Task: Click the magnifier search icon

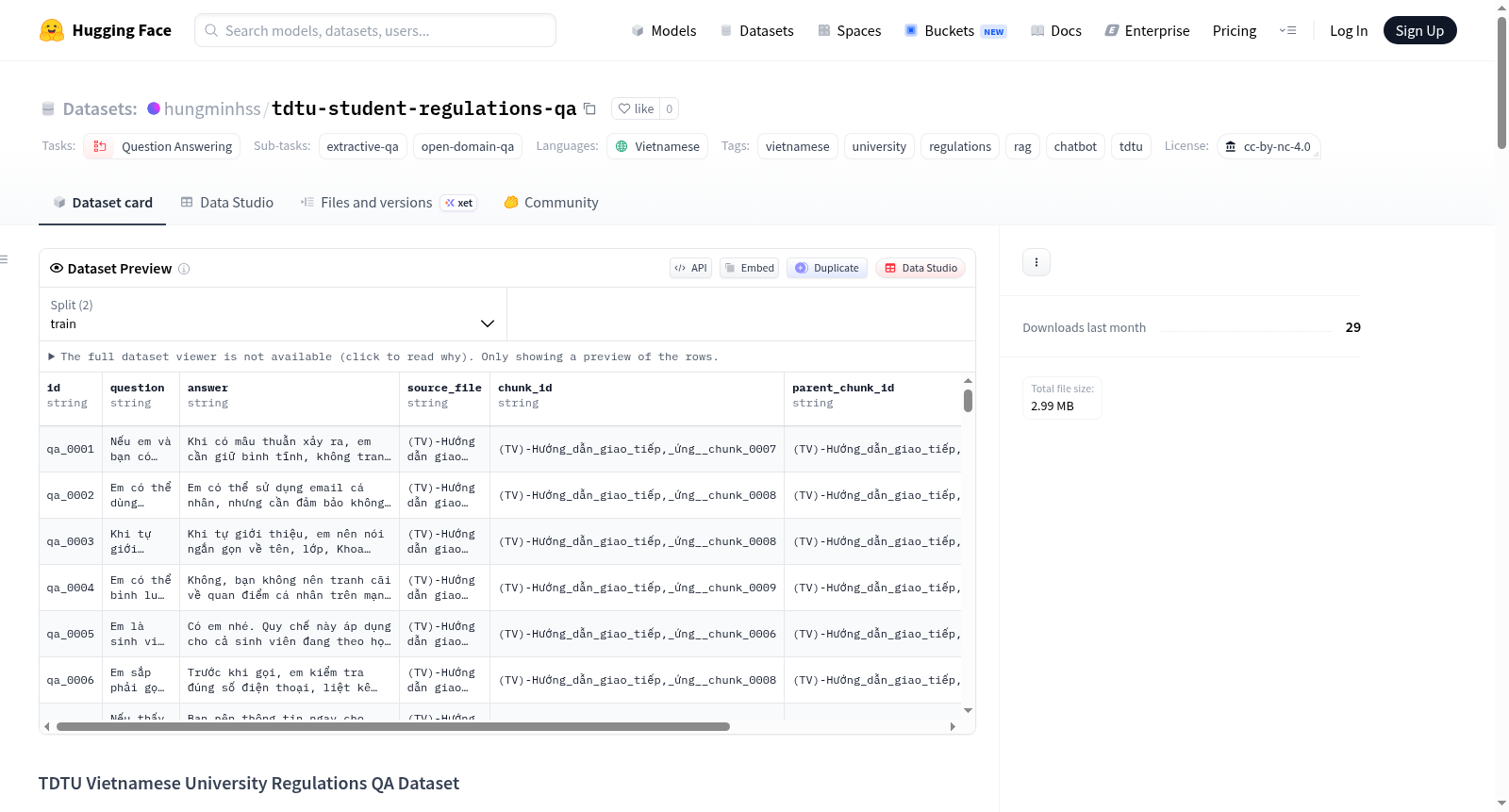Action: pos(211,30)
